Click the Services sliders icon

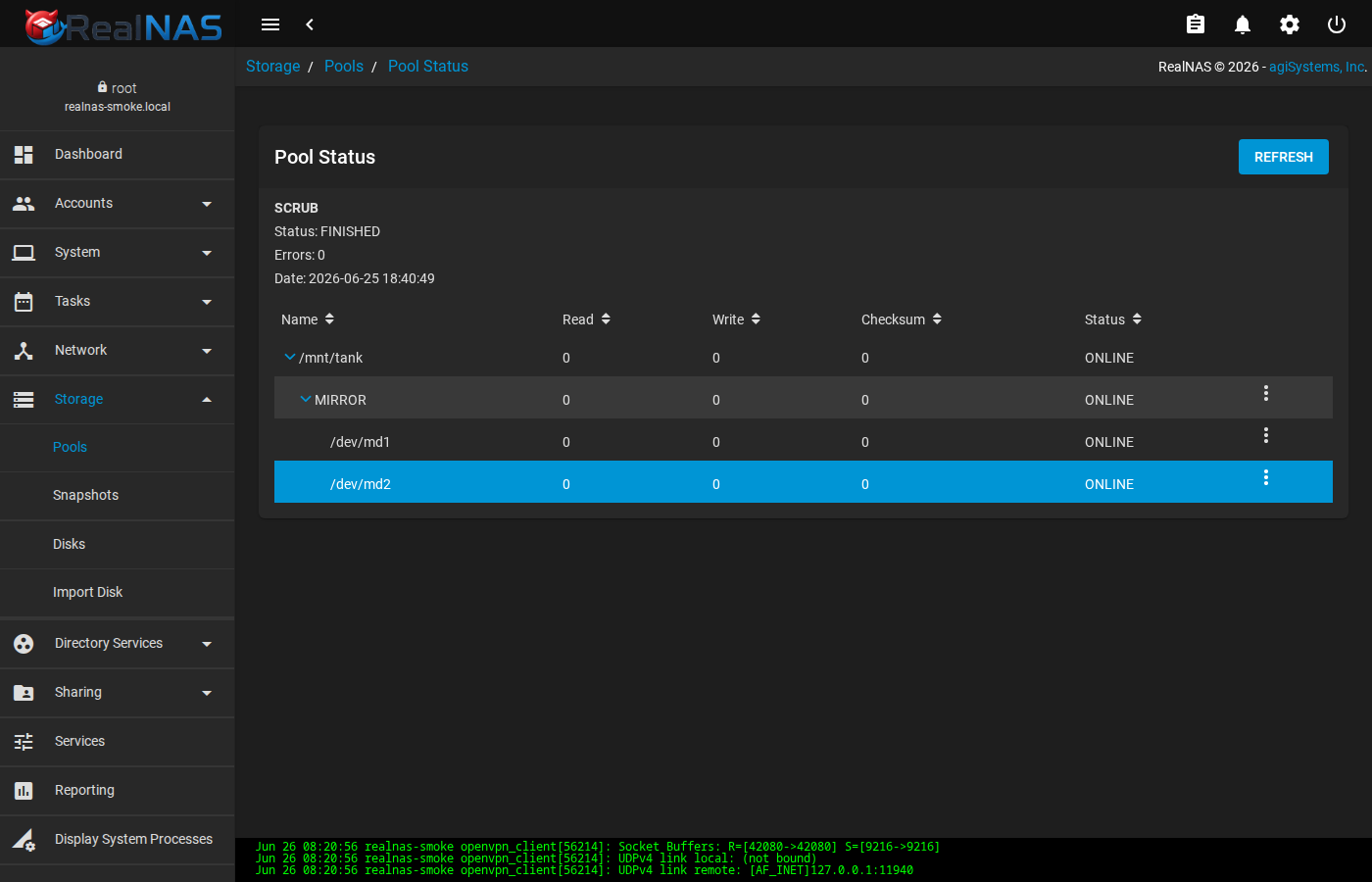click(24, 742)
